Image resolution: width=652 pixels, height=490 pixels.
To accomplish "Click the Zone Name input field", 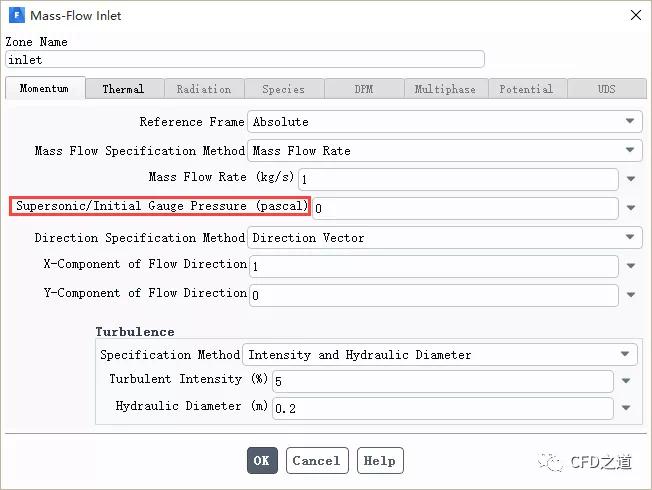I will (x=245, y=59).
